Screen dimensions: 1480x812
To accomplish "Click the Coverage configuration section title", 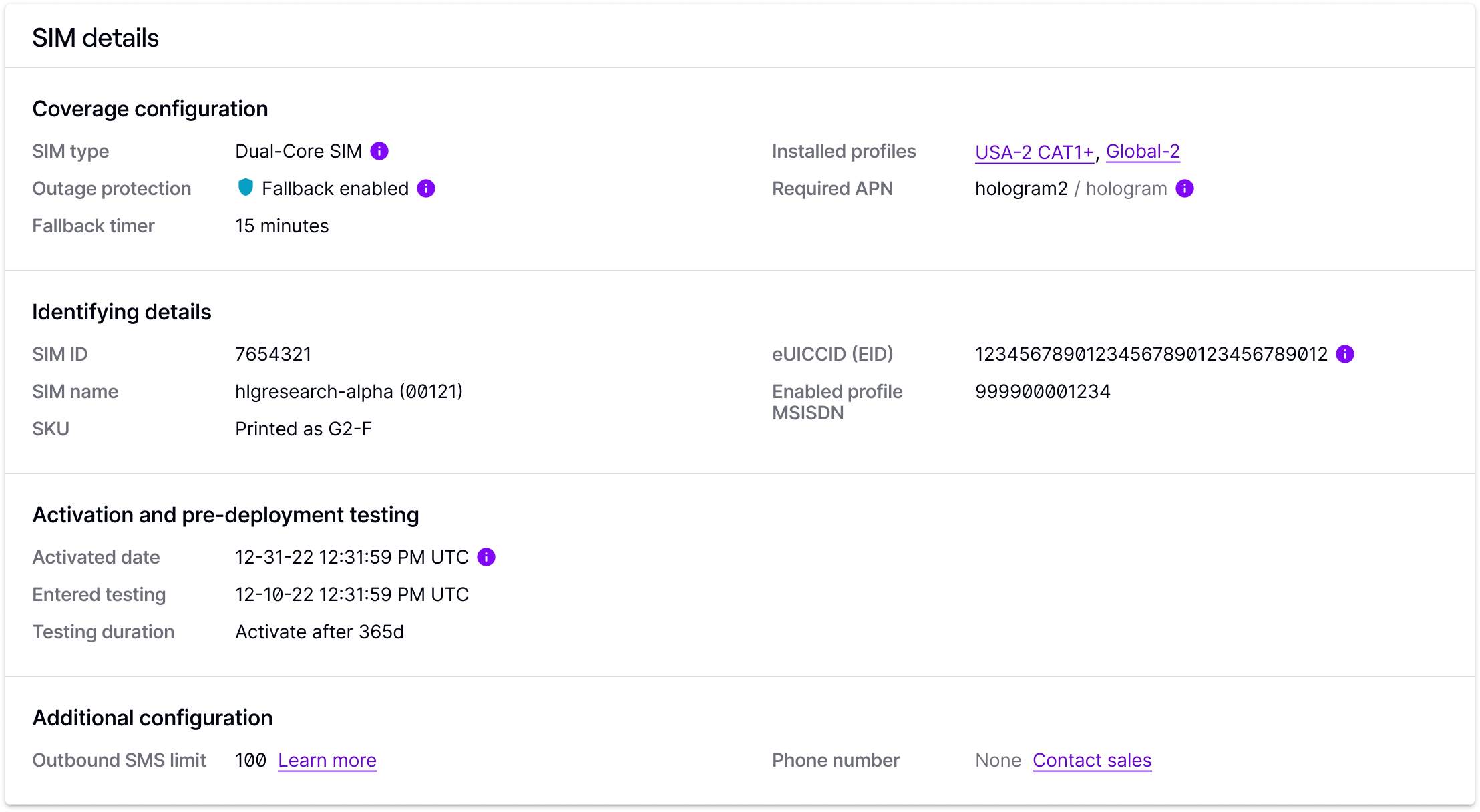I will (150, 109).
